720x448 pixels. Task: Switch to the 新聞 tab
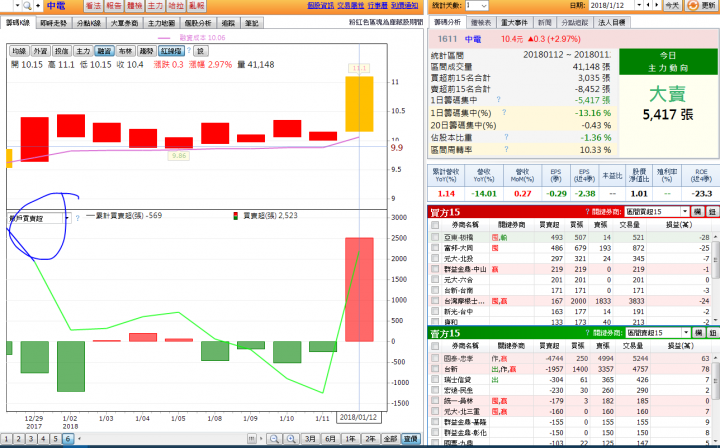[545, 22]
